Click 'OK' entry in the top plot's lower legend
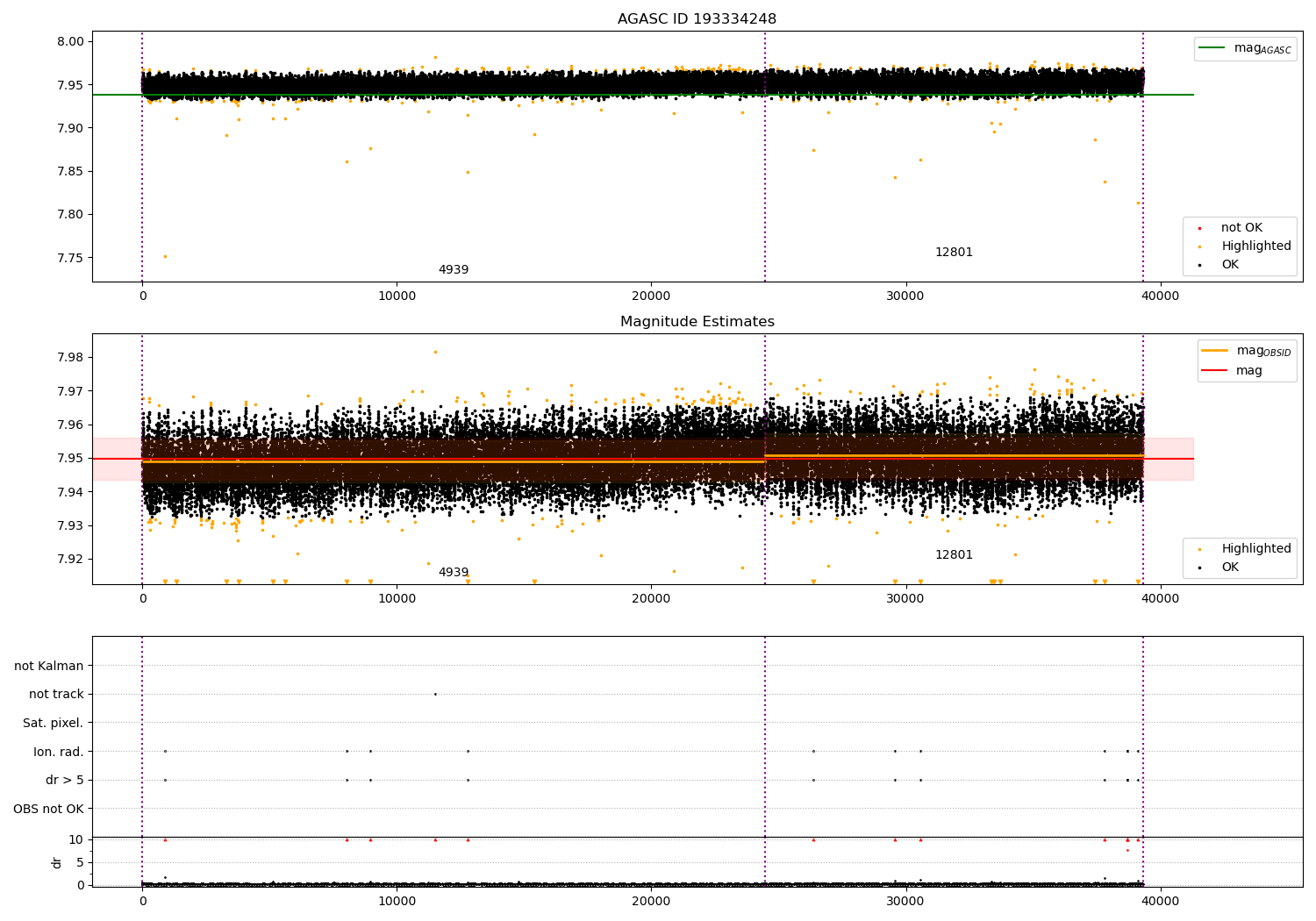 (x=1230, y=265)
